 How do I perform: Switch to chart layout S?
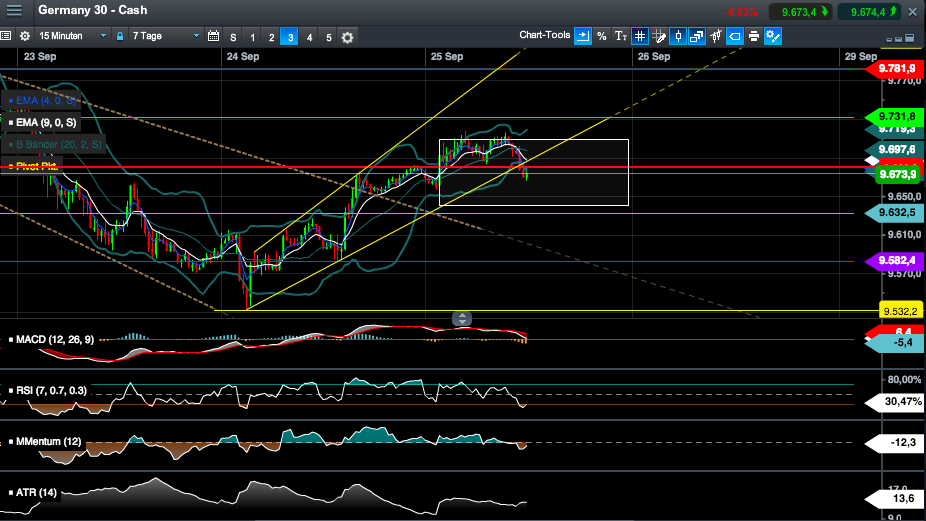pos(233,37)
